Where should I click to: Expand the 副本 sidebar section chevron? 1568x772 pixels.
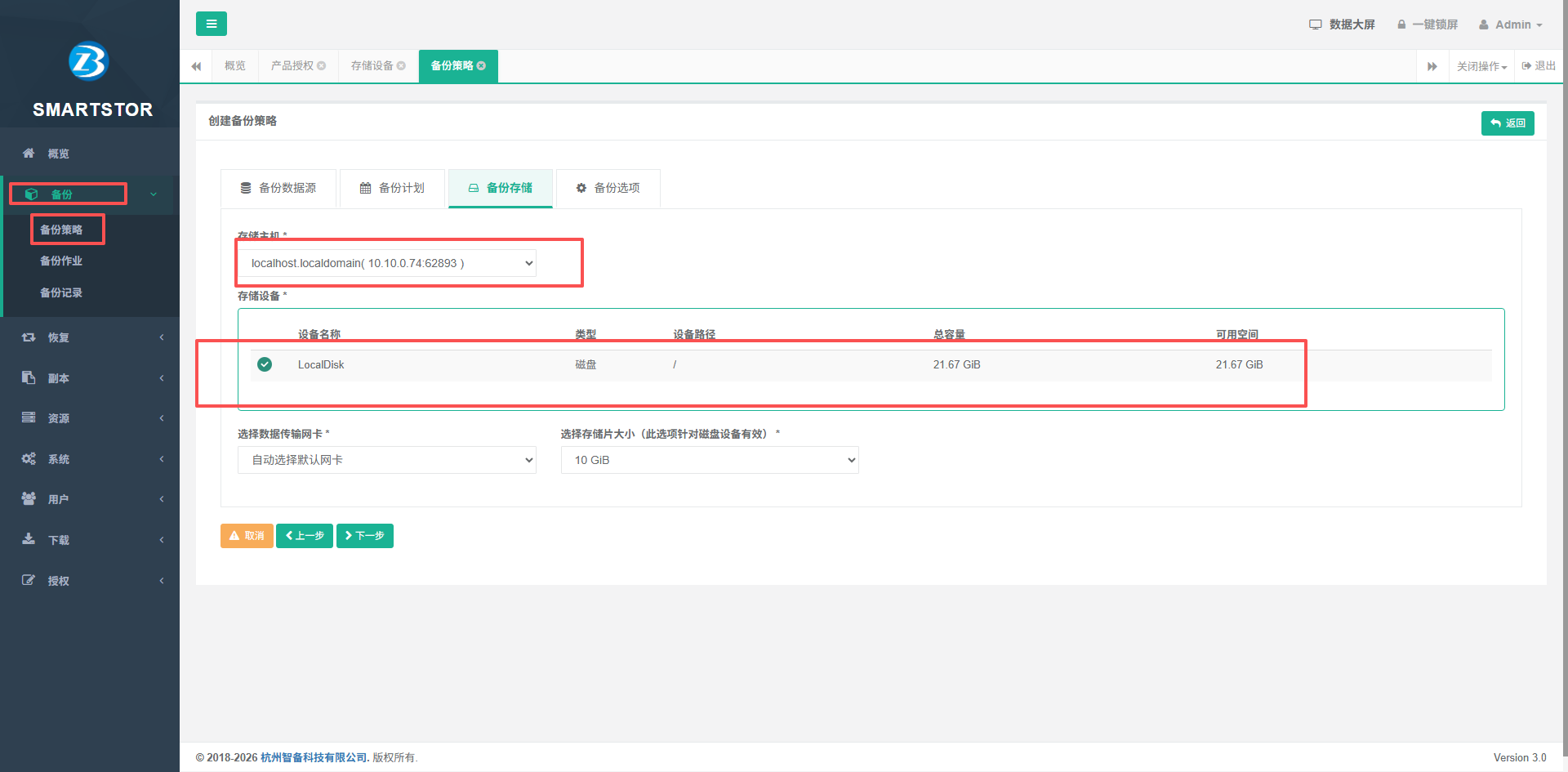[162, 377]
